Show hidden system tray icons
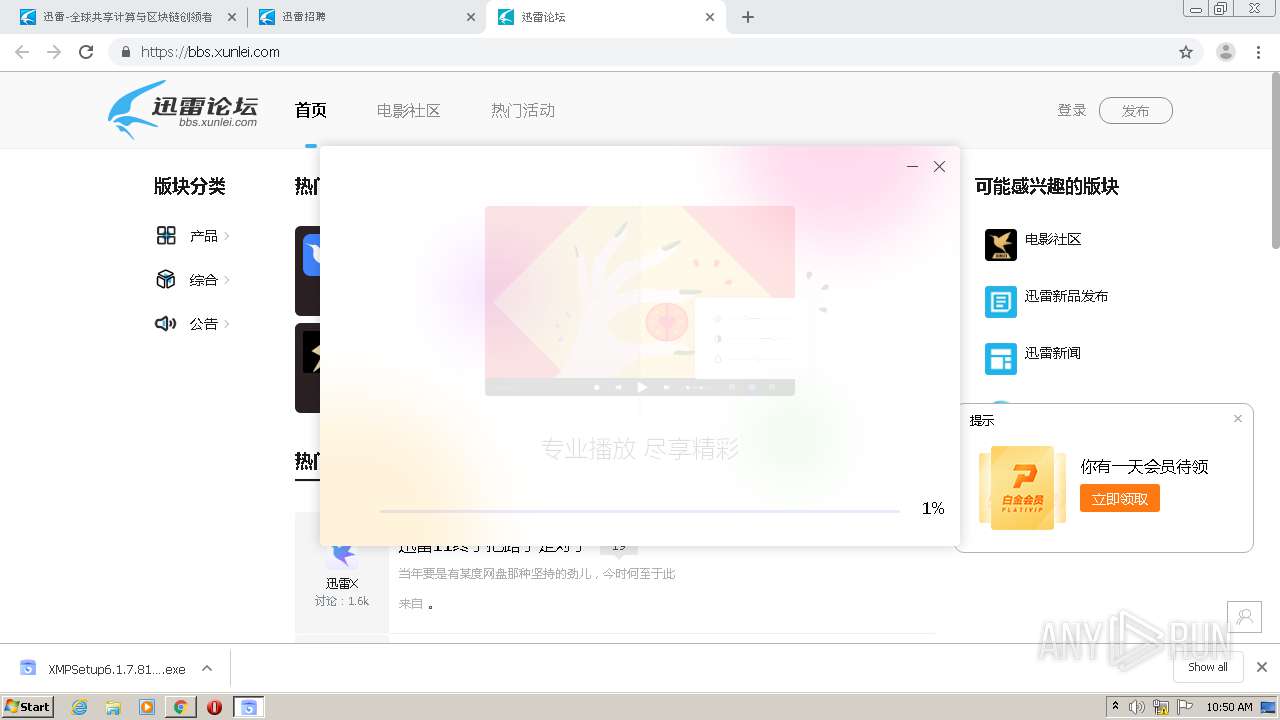 tap(1115, 707)
